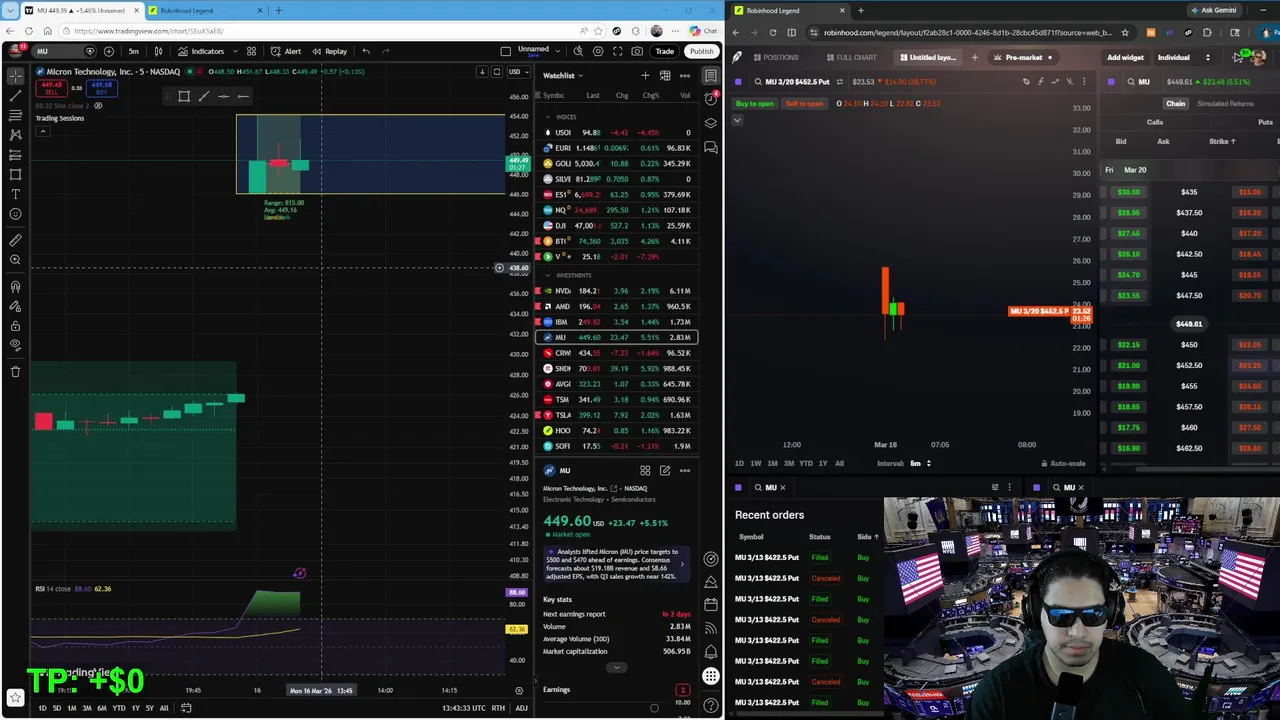Open the MU details panel grid icon
This screenshot has height=720, width=1280.
point(645,471)
